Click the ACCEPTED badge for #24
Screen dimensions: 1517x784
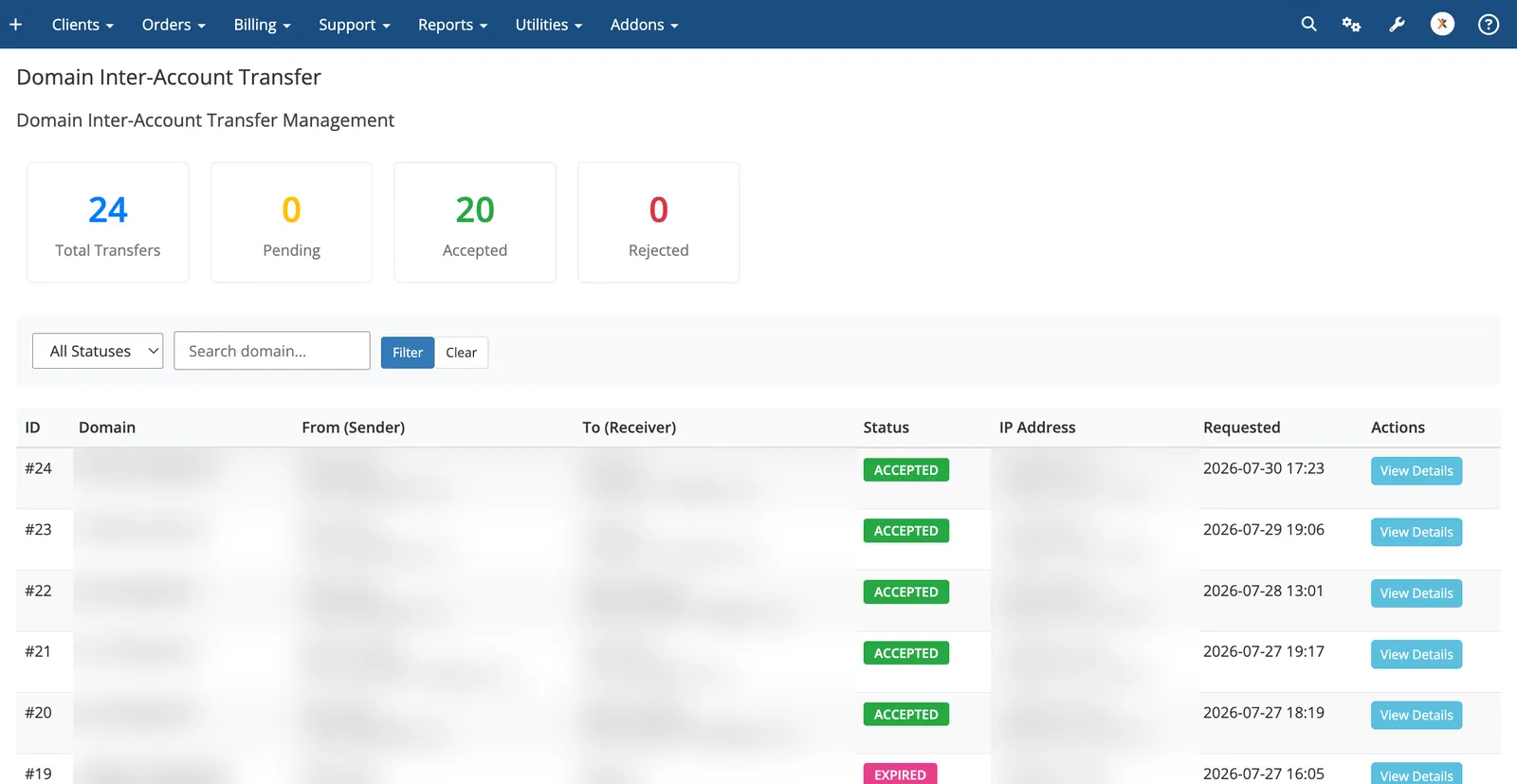pyautogui.click(x=906, y=470)
